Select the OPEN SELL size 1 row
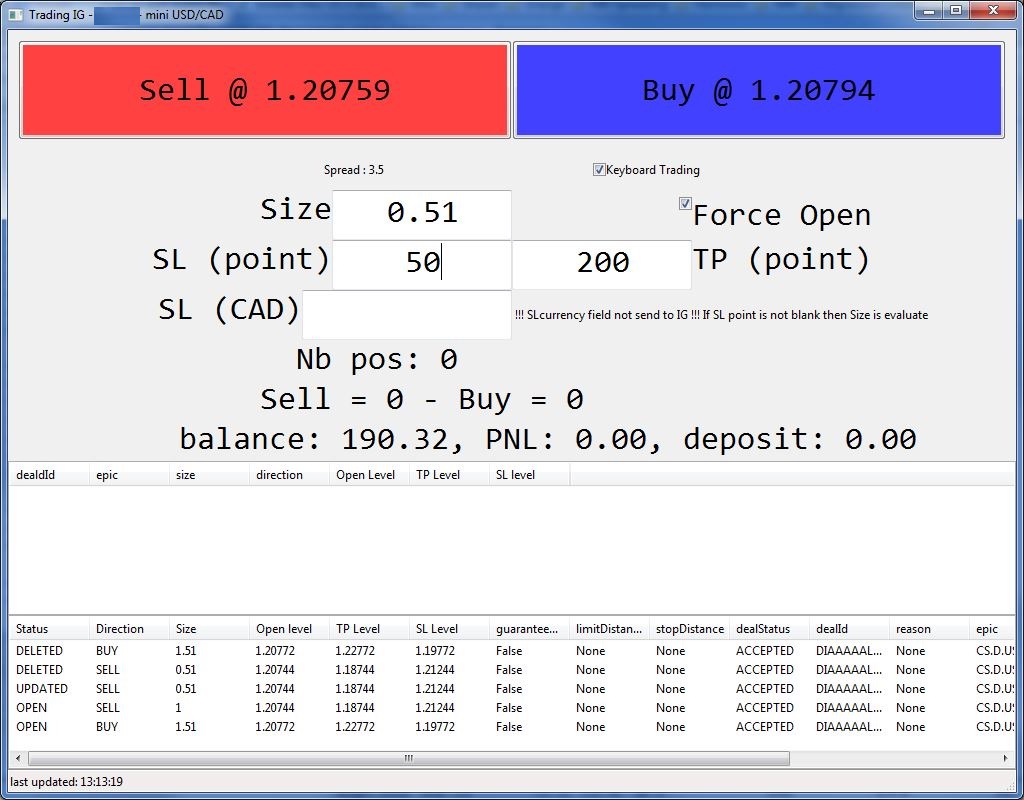The width and height of the screenshot is (1024, 800). [x=512, y=708]
